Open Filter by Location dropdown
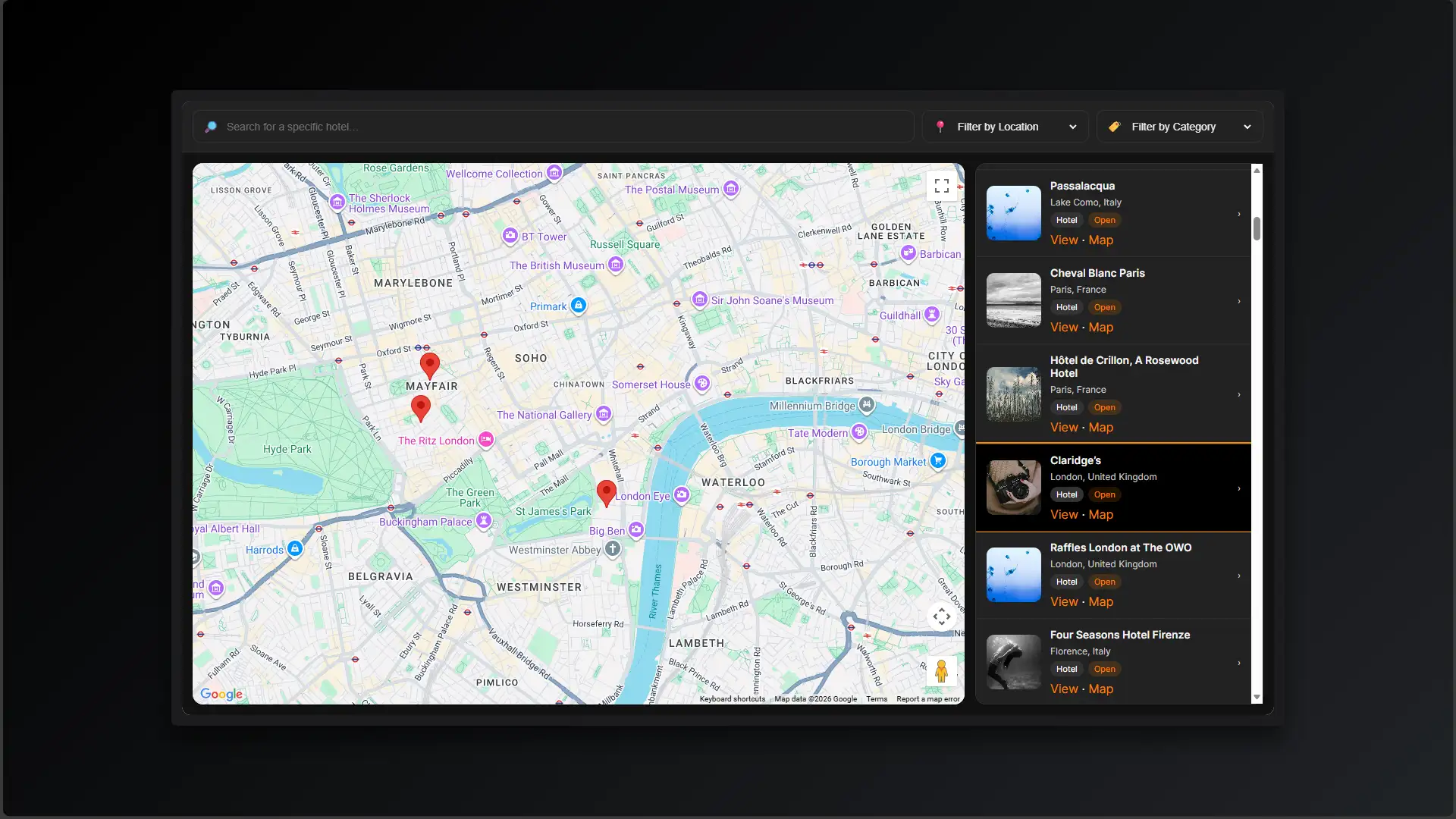The height and width of the screenshot is (819, 1456). tap(1005, 127)
